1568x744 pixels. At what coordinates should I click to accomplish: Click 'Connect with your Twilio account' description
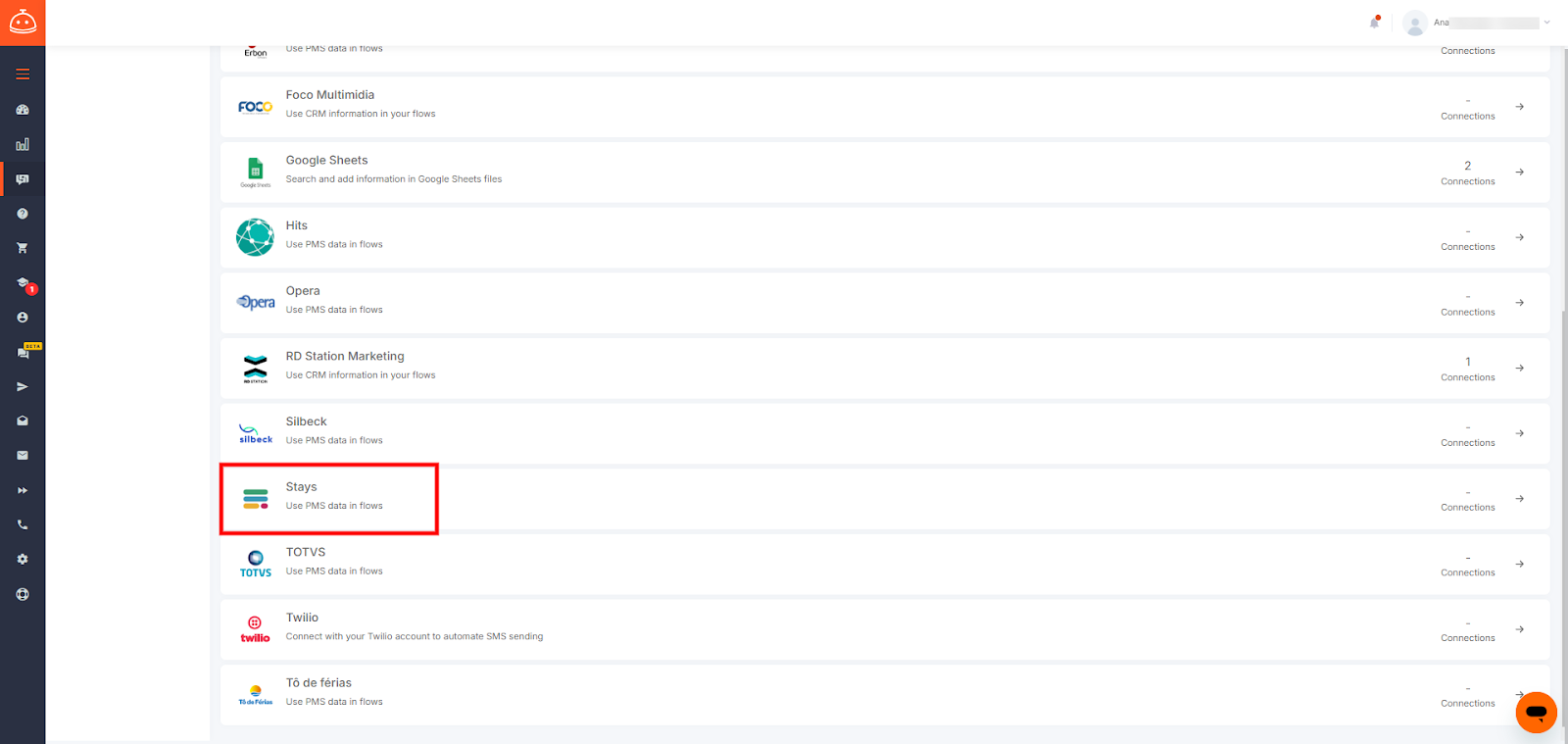pos(415,636)
